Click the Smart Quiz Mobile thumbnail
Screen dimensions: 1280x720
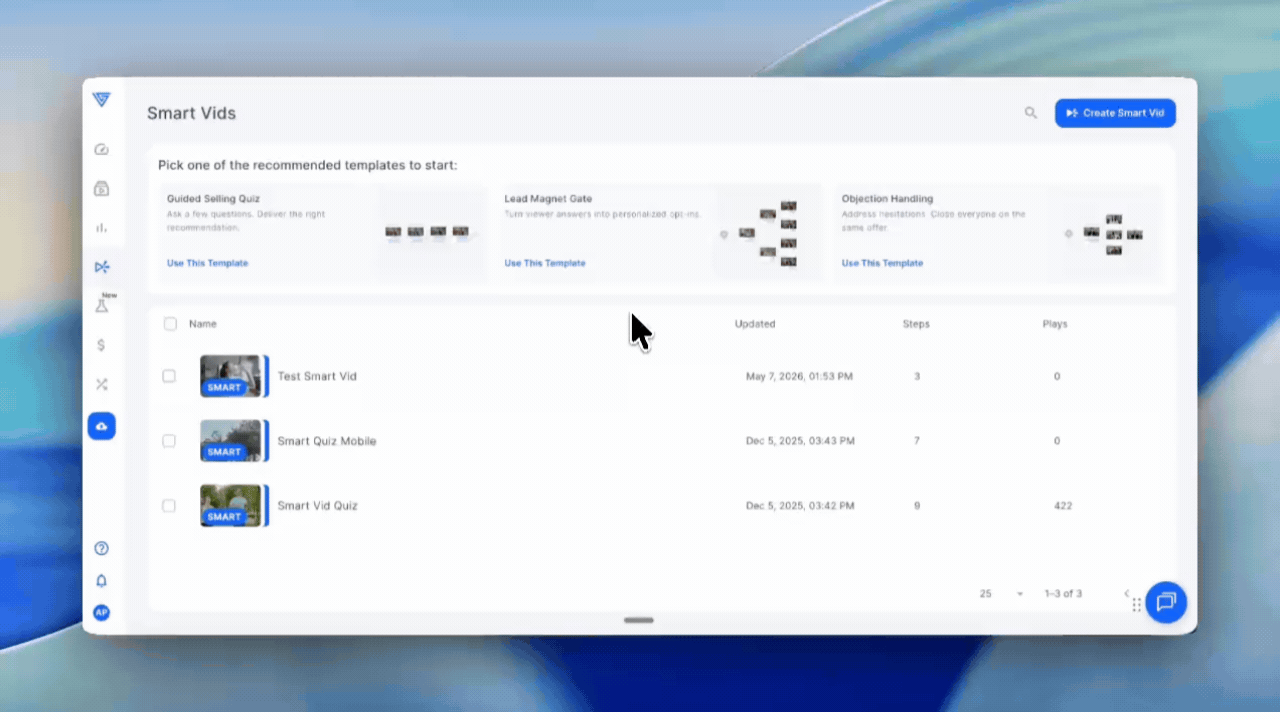pos(234,441)
